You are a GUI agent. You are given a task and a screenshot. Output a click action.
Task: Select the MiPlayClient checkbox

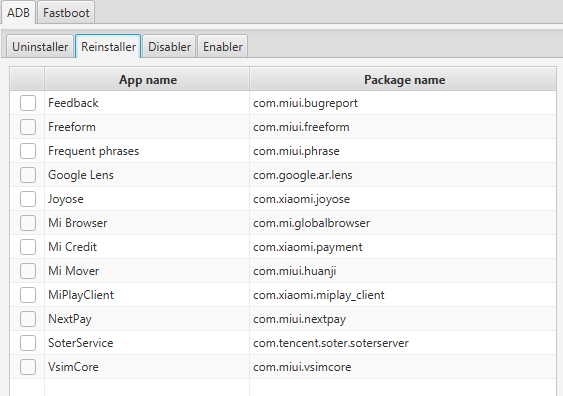28,295
